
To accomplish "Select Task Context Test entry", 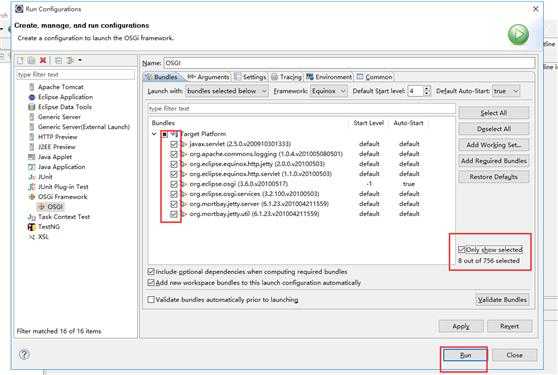I will click(x=64, y=216).
